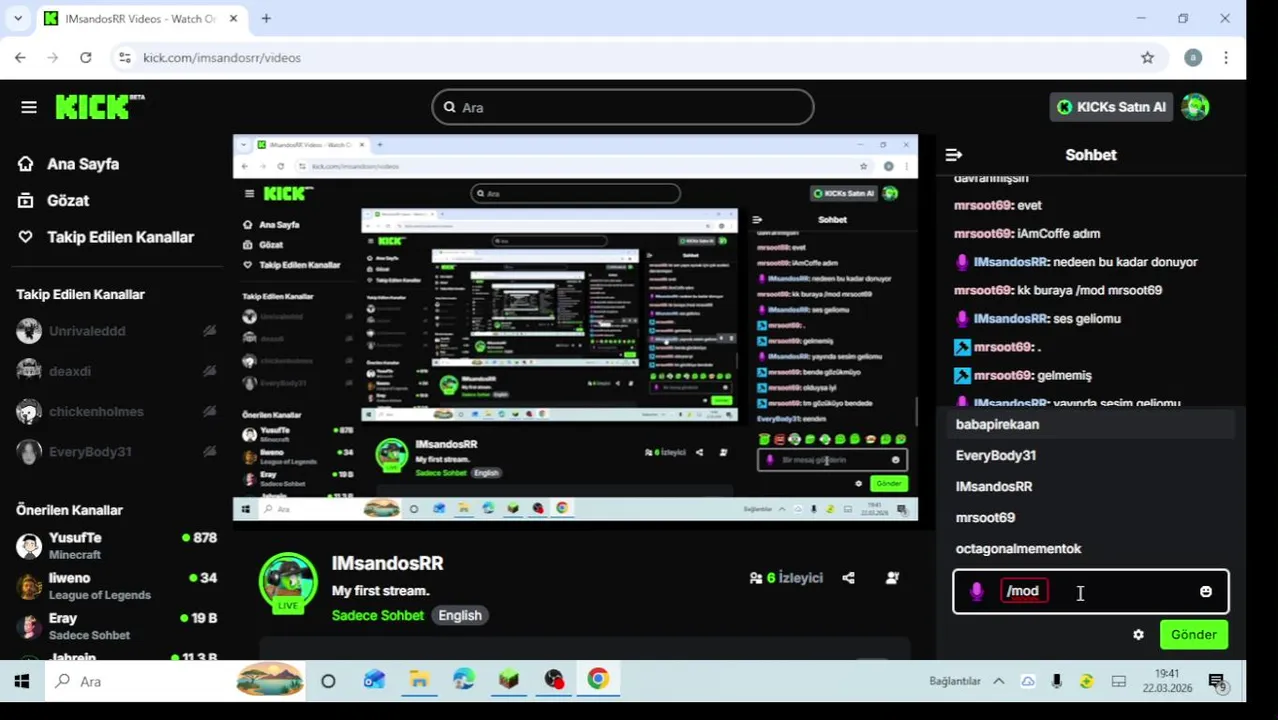Click the green KICK logo
1278x720 pixels.
[99, 107]
